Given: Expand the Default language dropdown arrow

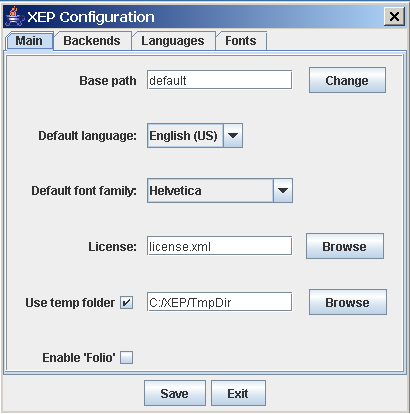Looking at the screenshot, I should pyautogui.click(x=233, y=135).
